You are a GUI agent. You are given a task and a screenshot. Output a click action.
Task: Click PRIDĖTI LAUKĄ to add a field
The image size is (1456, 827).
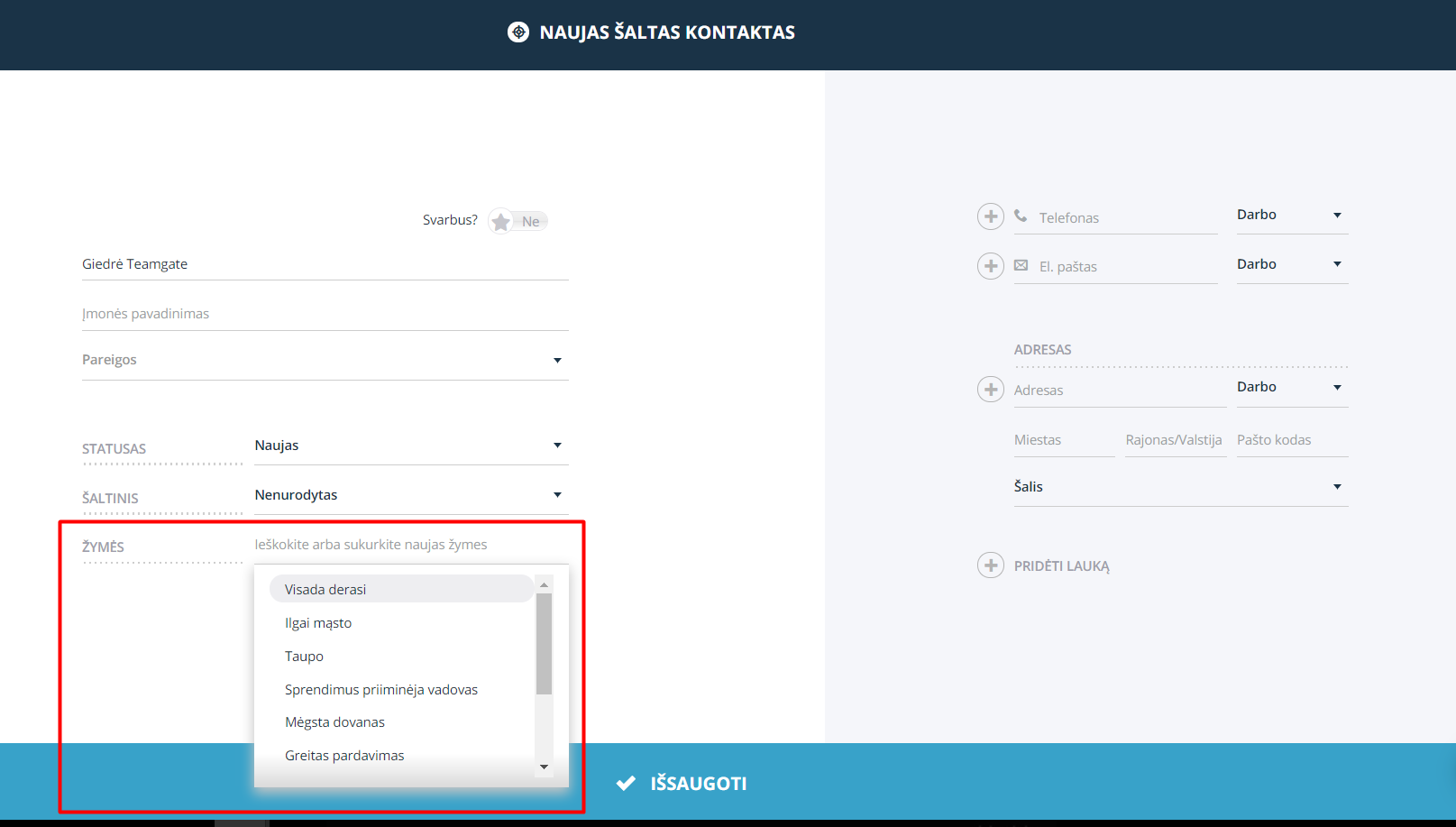click(x=1061, y=566)
